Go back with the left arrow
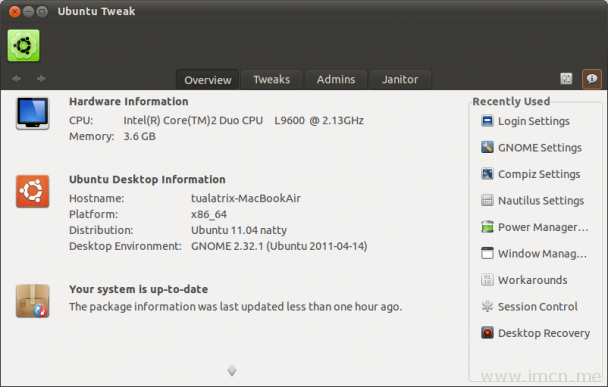 point(16,79)
